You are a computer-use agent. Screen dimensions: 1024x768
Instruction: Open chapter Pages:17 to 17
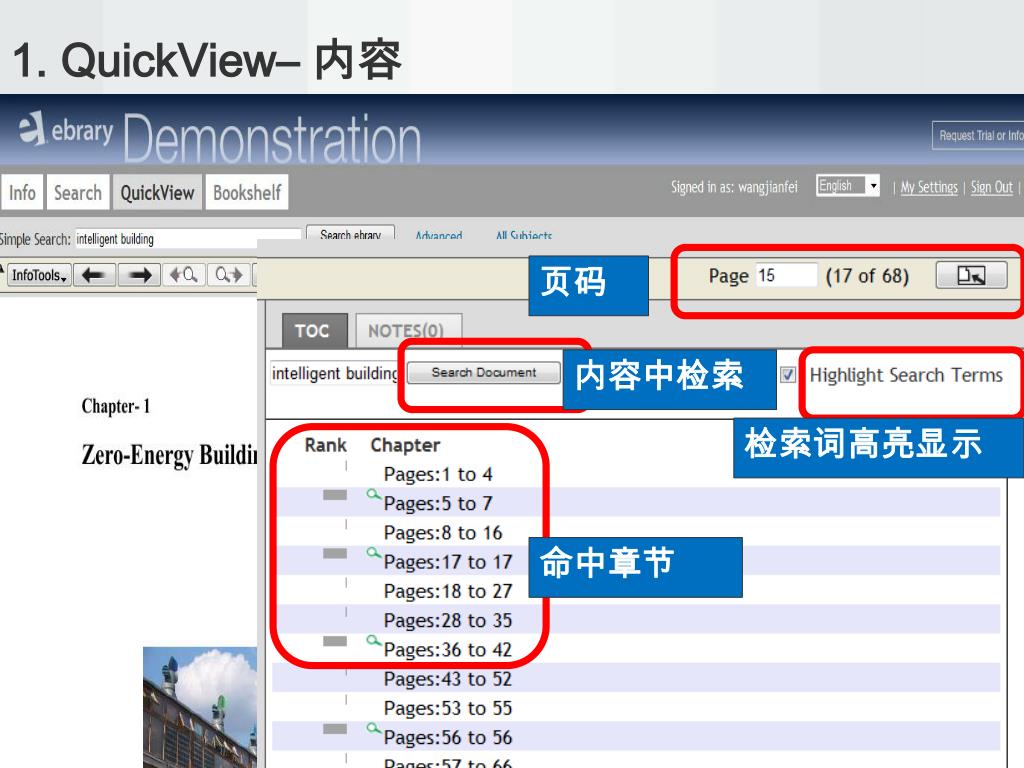click(448, 562)
